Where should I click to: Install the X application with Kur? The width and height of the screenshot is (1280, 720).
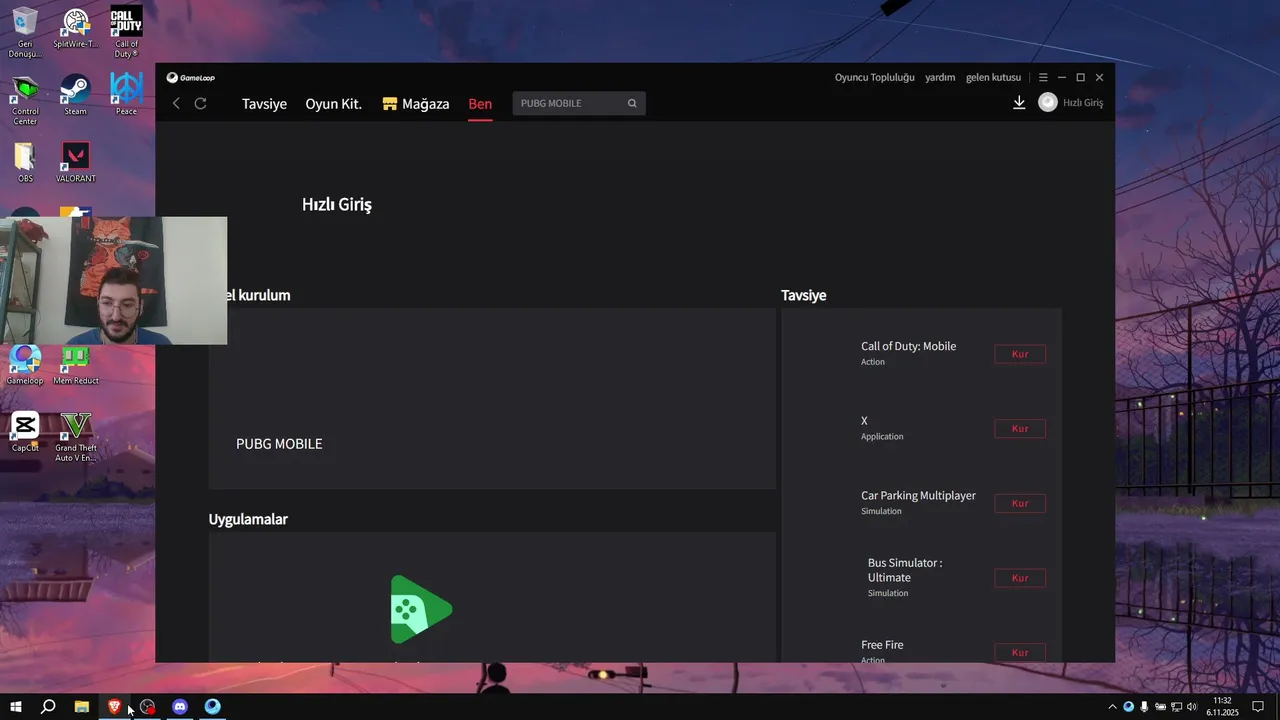coord(1020,428)
